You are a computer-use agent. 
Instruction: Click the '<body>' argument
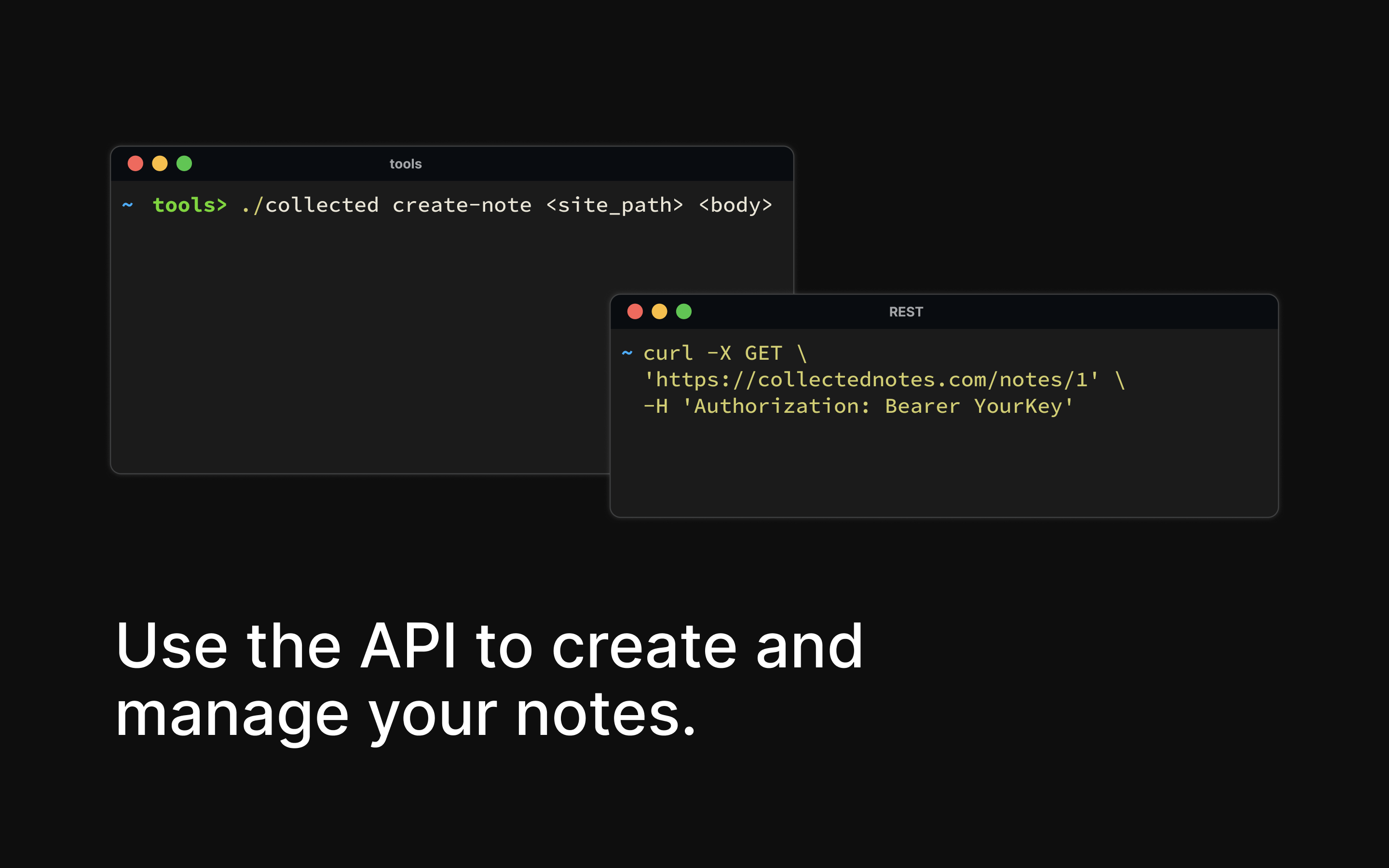735,205
